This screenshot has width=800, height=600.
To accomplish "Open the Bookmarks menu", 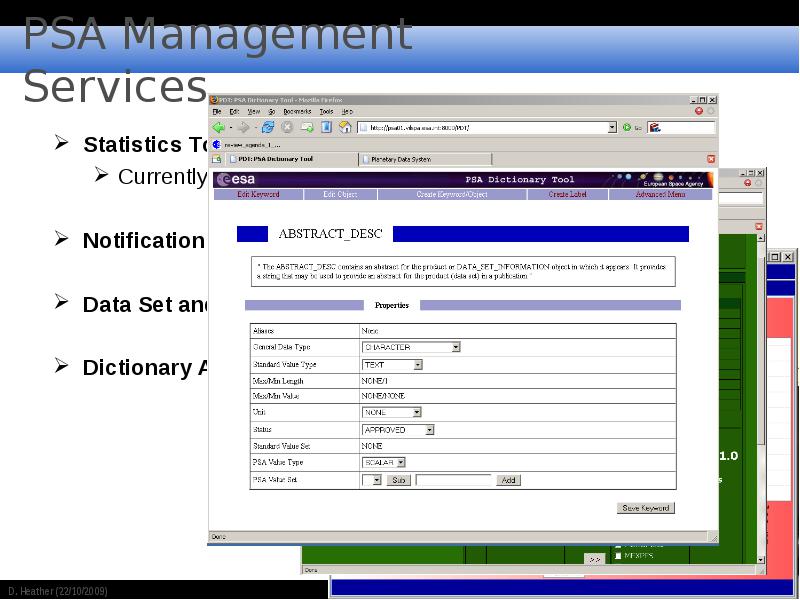I will (x=297, y=111).
